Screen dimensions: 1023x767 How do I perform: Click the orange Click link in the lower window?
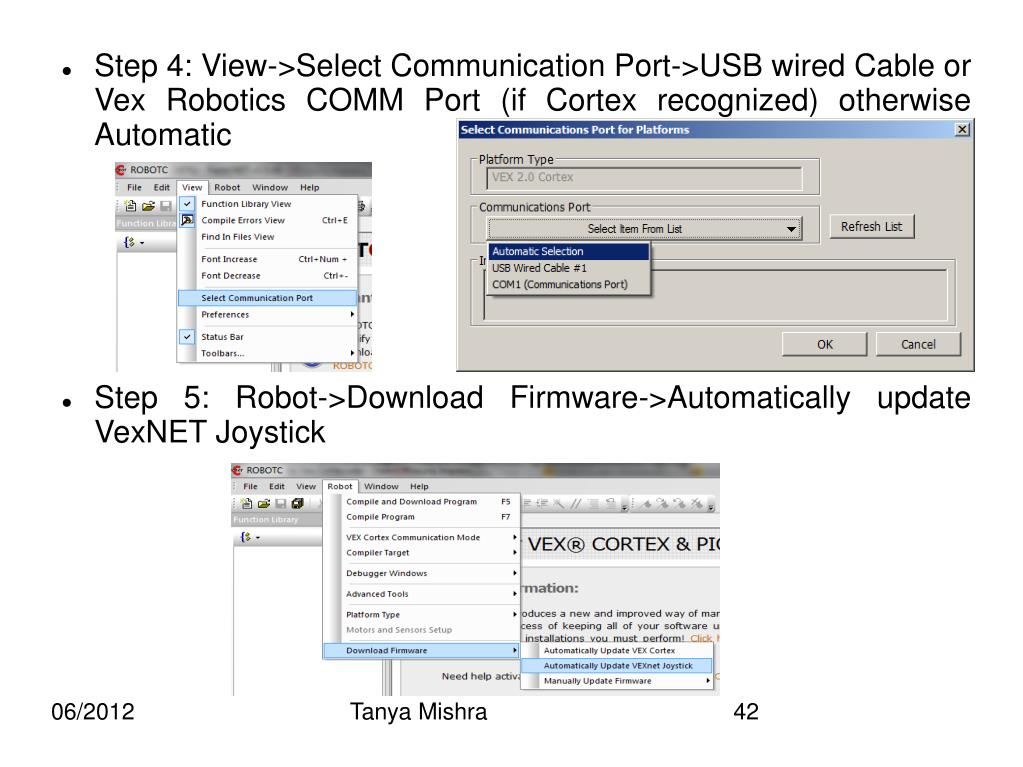(701, 638)
